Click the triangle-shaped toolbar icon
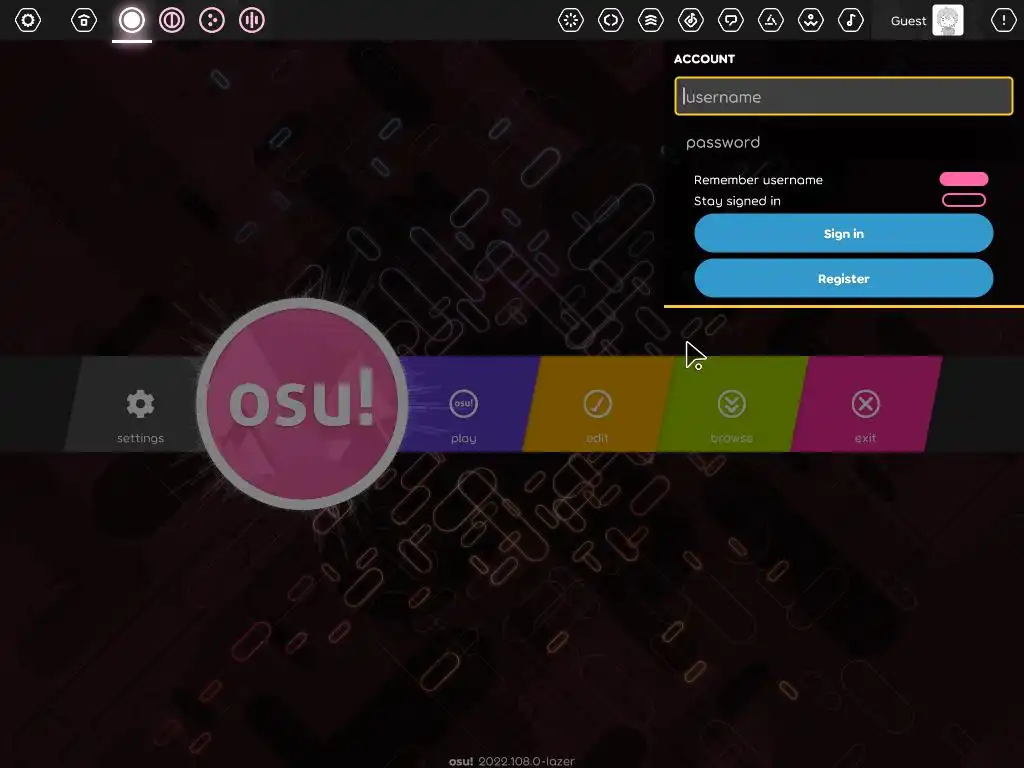 [771, 20]
